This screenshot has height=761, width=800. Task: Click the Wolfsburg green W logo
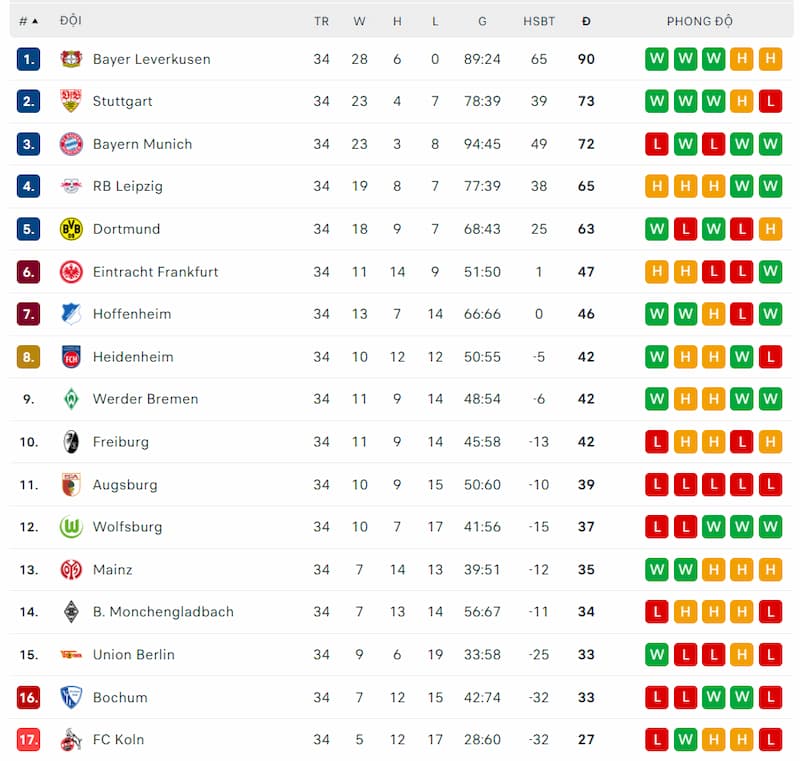pyautogui.click(x=71, y=527)
